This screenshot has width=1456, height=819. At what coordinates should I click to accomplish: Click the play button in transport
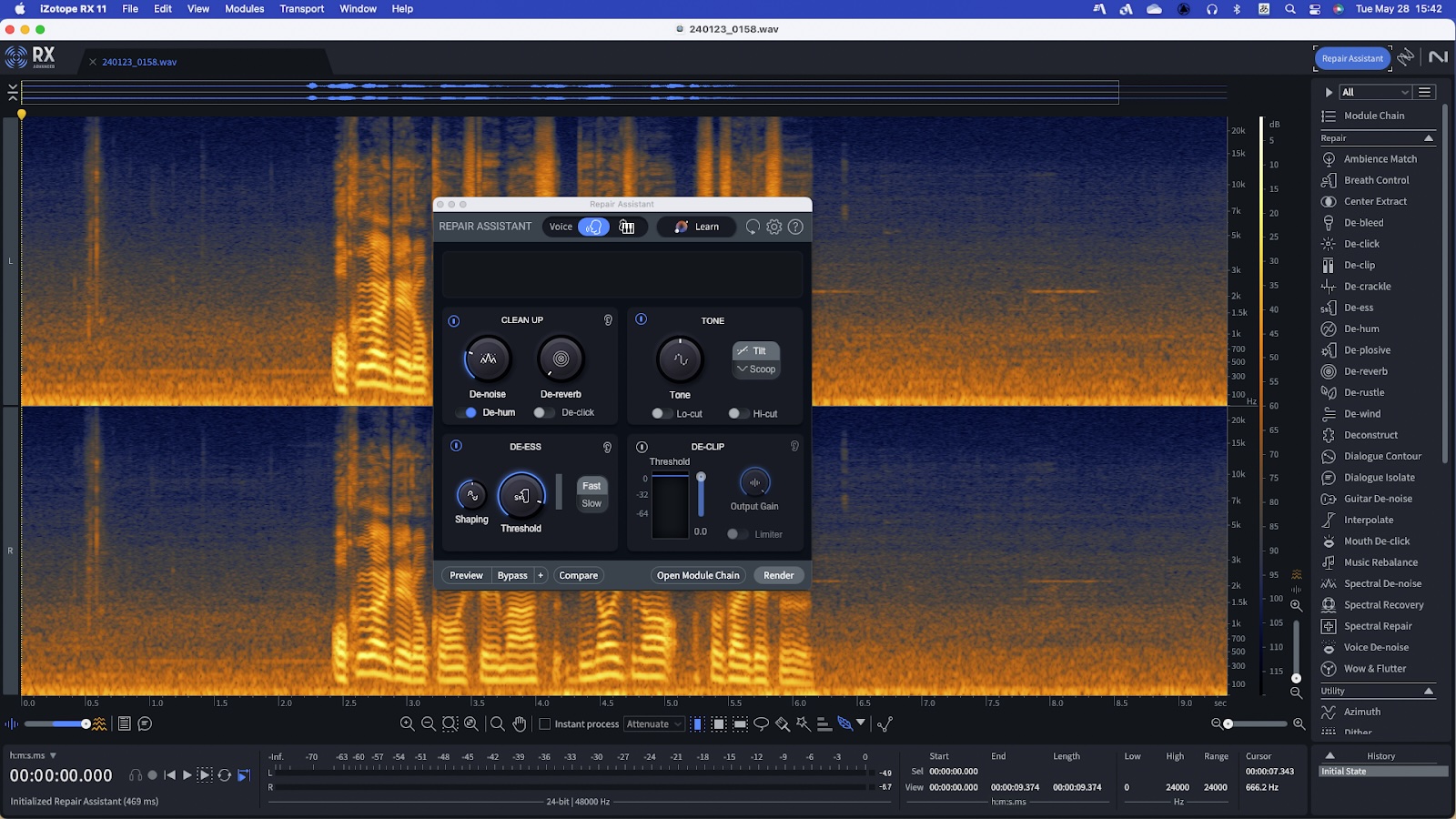click(187, 775)
